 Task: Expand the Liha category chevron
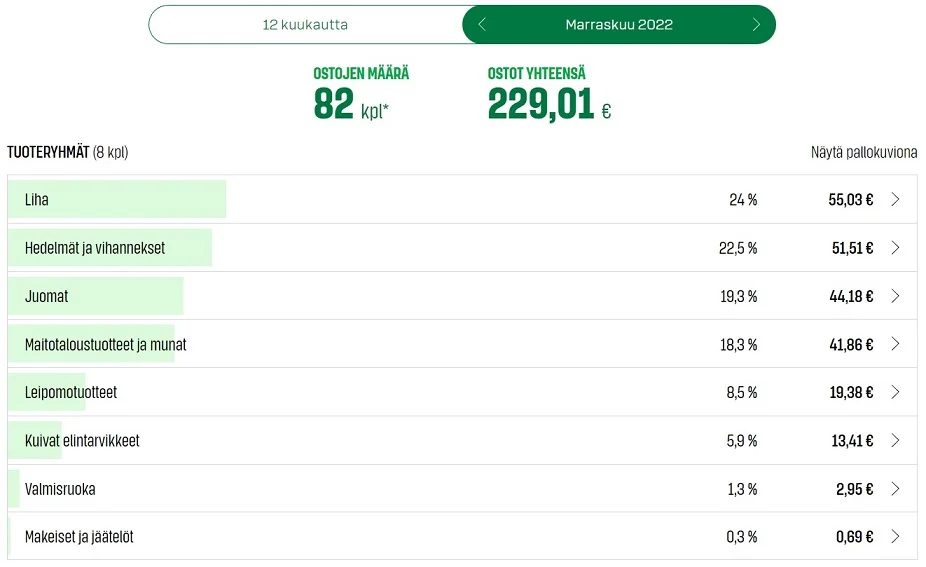[895, 200]
